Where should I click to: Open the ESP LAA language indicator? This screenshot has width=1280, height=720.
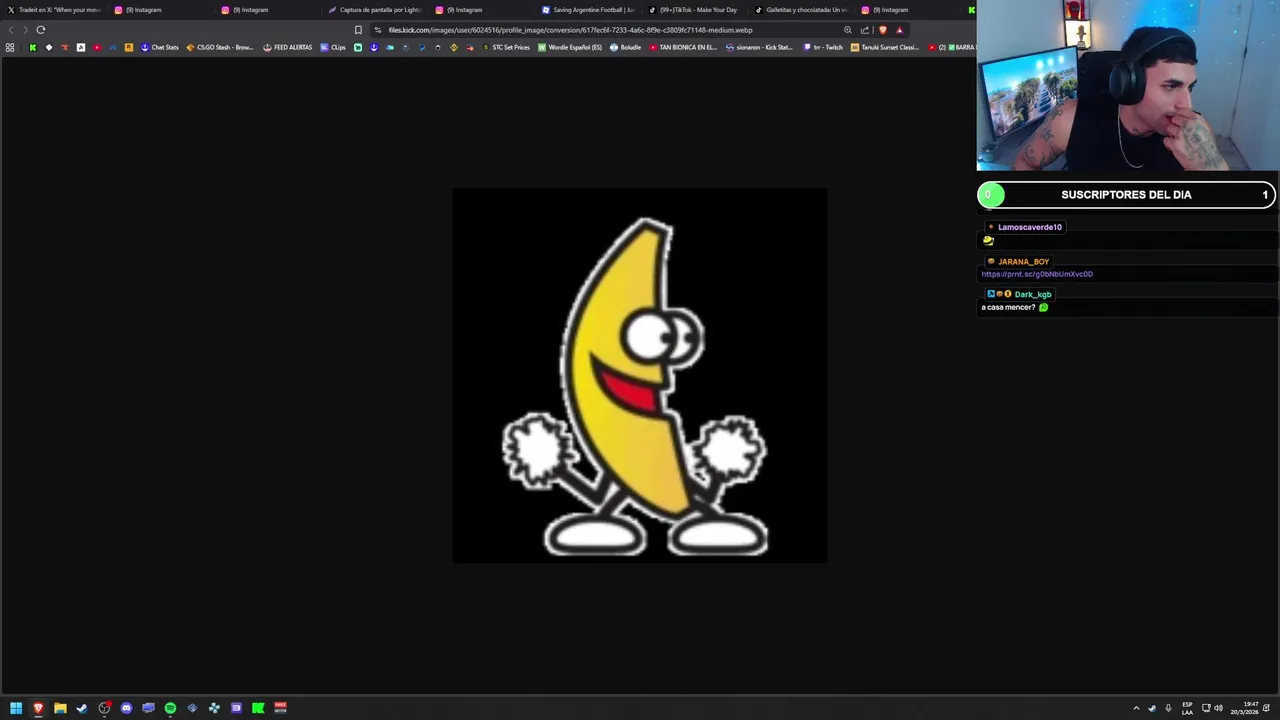(1187, 708)
